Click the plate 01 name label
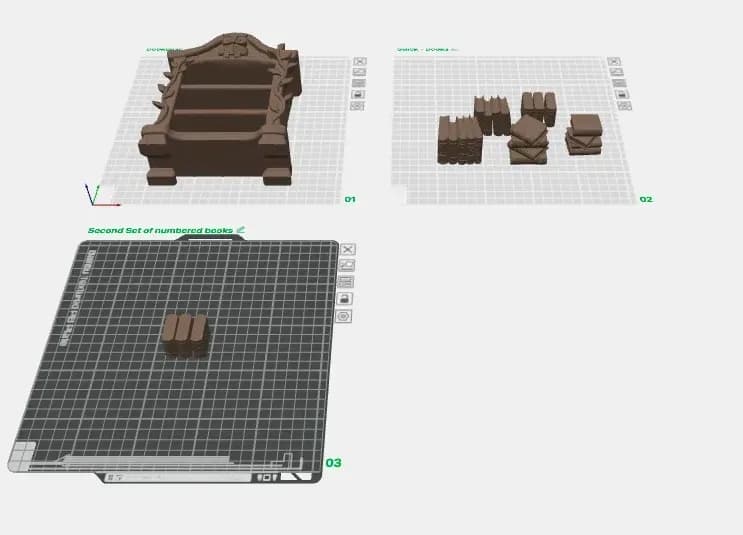Viewport: 743px width, 535px height. click(164, 49)
